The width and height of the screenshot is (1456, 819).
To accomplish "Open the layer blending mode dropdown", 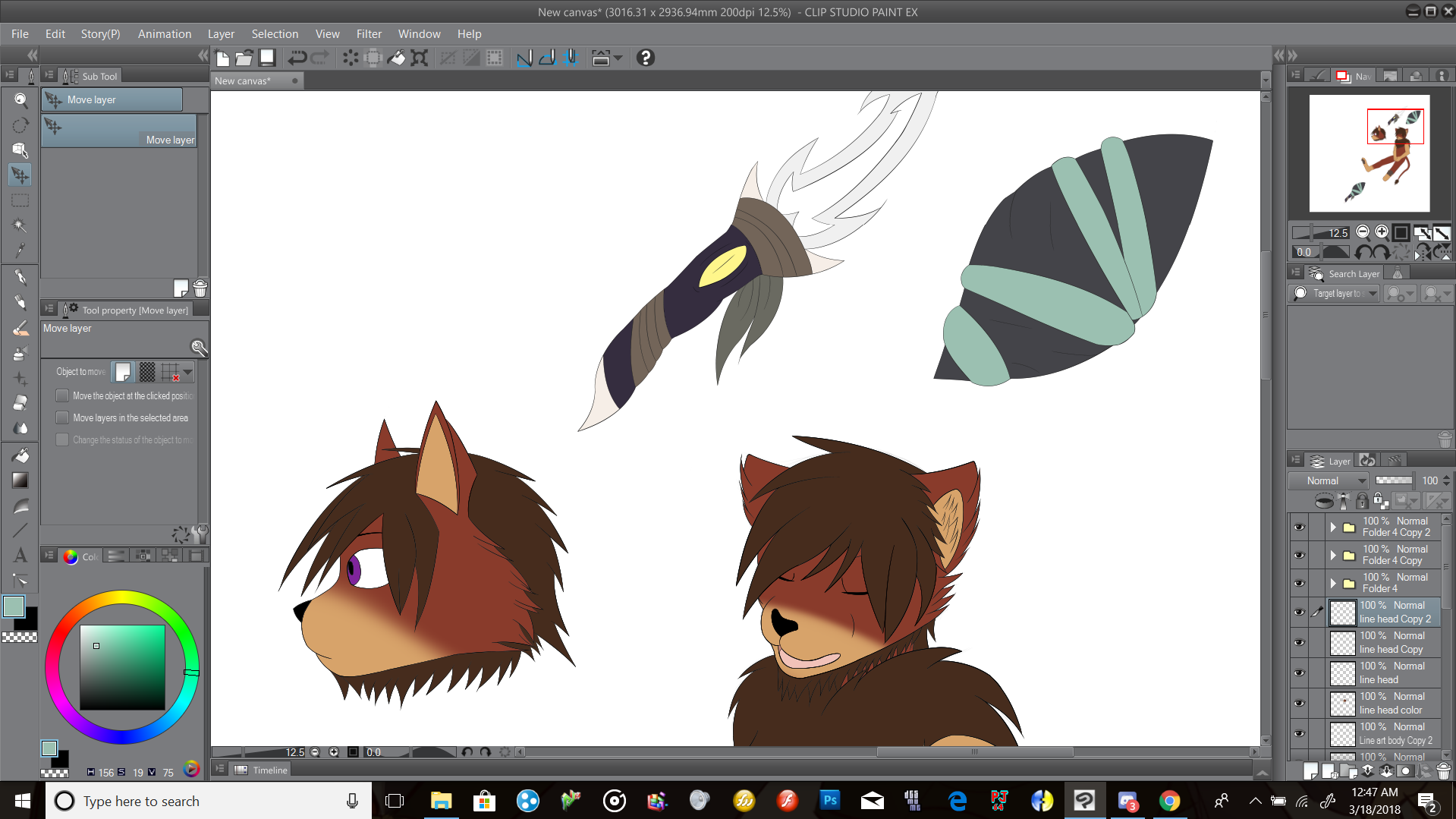I will [x=1329, y=480].
